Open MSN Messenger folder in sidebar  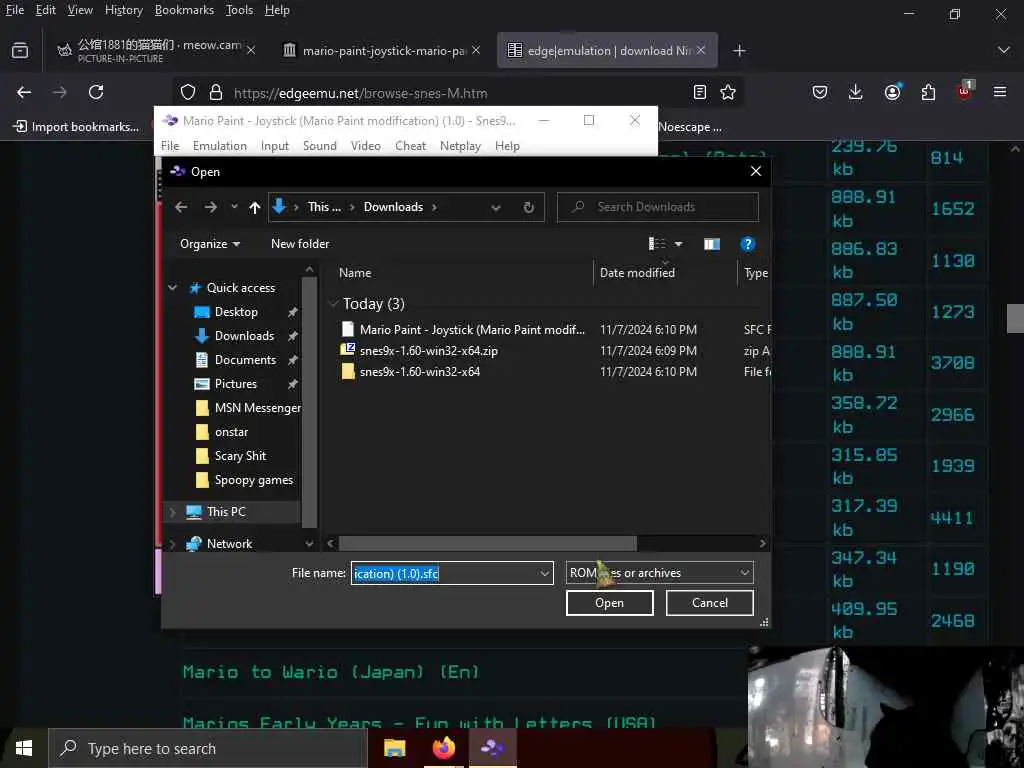(x=257, y=408)
